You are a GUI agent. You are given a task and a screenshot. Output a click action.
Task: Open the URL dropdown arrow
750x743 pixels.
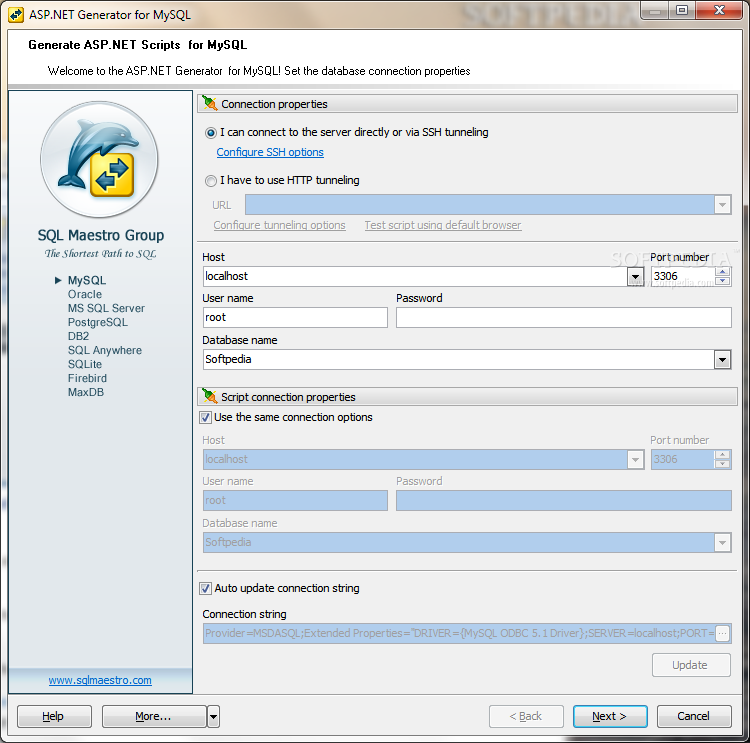pos(722,205)
